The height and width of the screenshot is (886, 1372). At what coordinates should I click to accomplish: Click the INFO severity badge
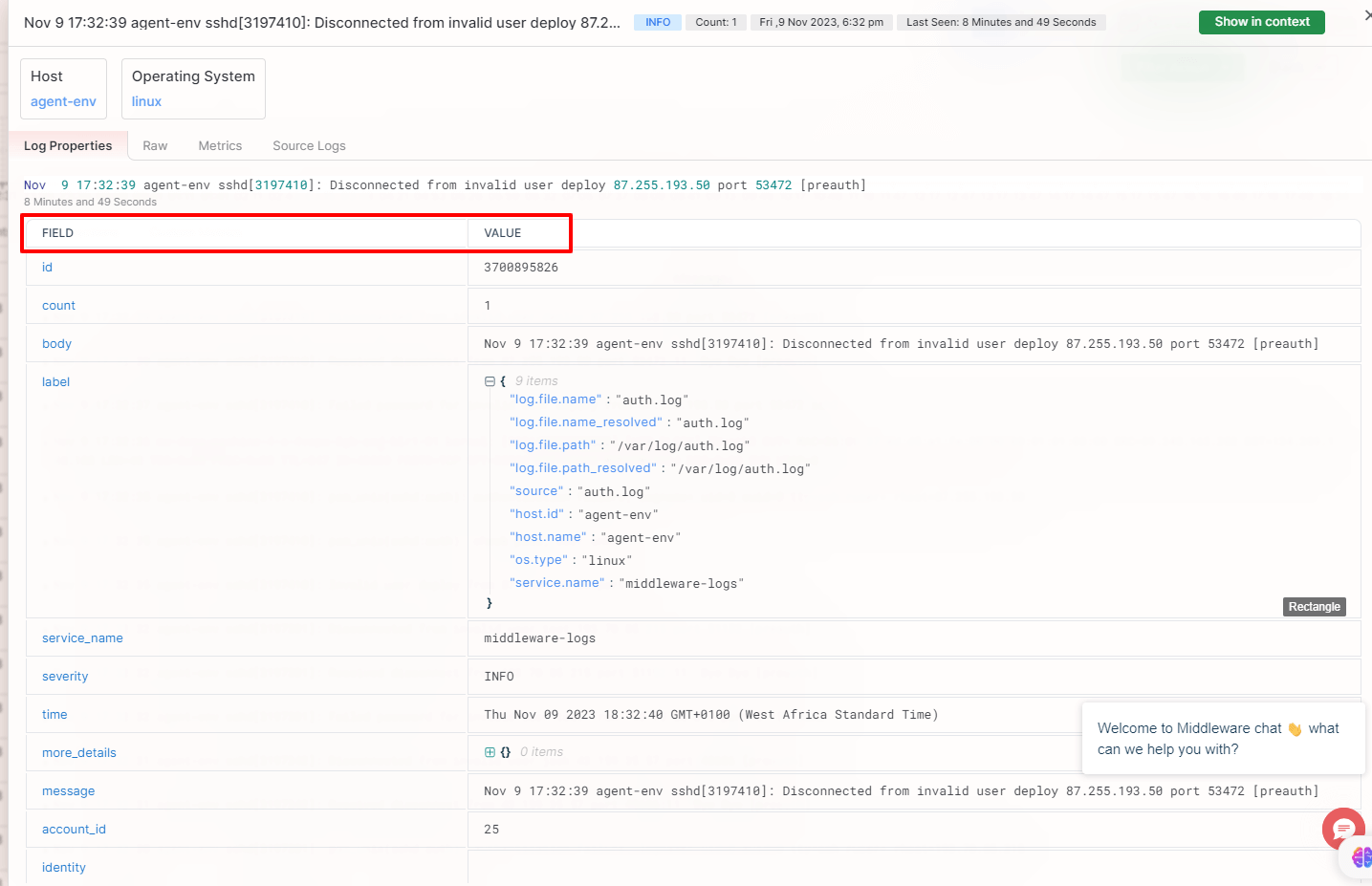[x=657, y=21]
